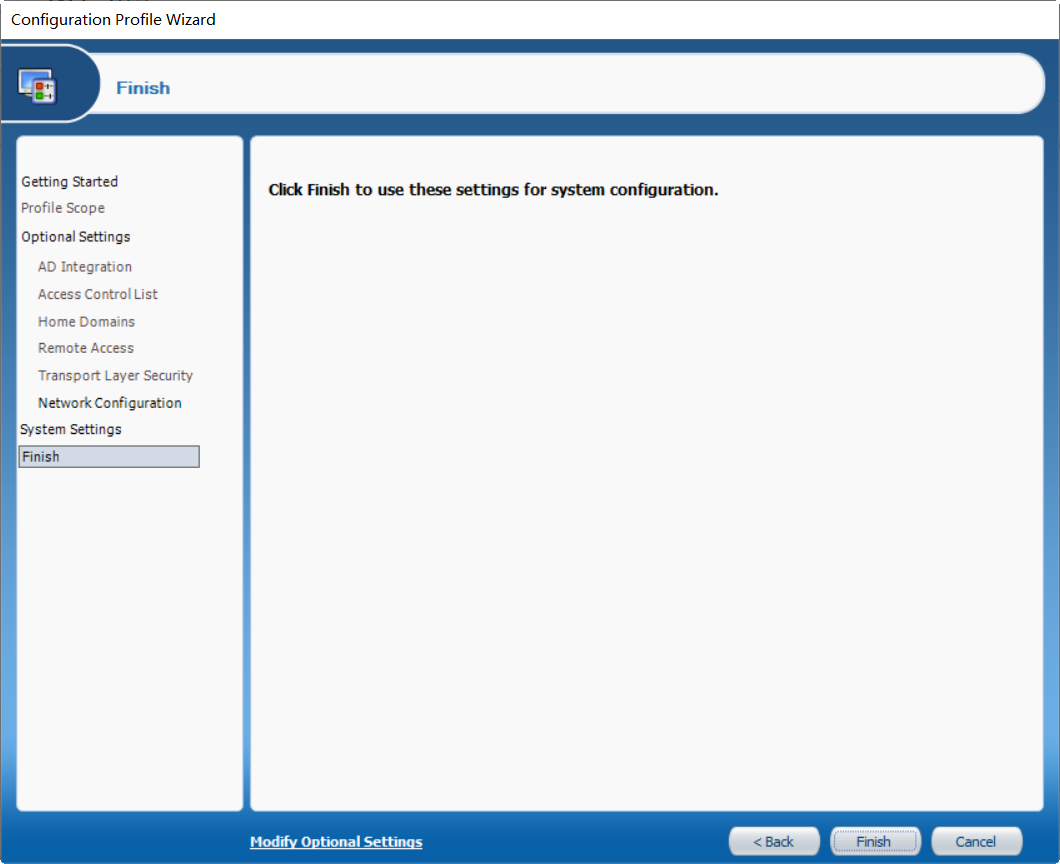The width and height of the screenshot is (1060, 864).
Task: Select the highlighted Finish step in sidebar
Action: coord(109,457)
